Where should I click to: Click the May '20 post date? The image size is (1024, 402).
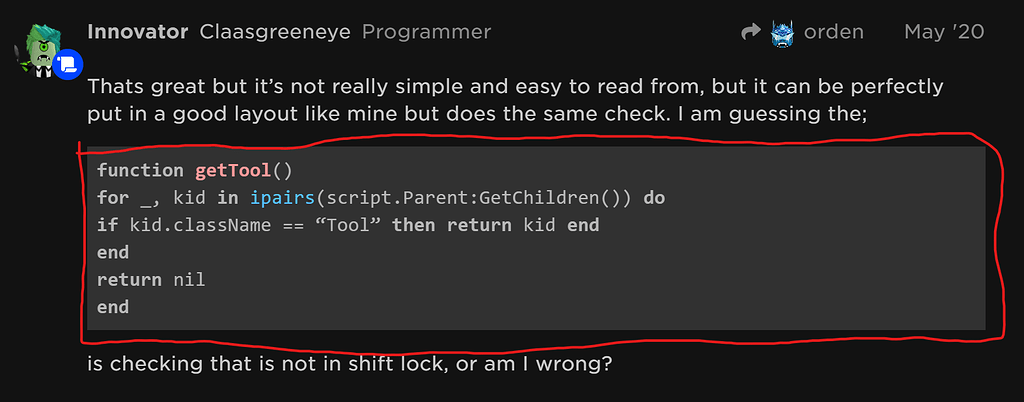tap(944, 32)
